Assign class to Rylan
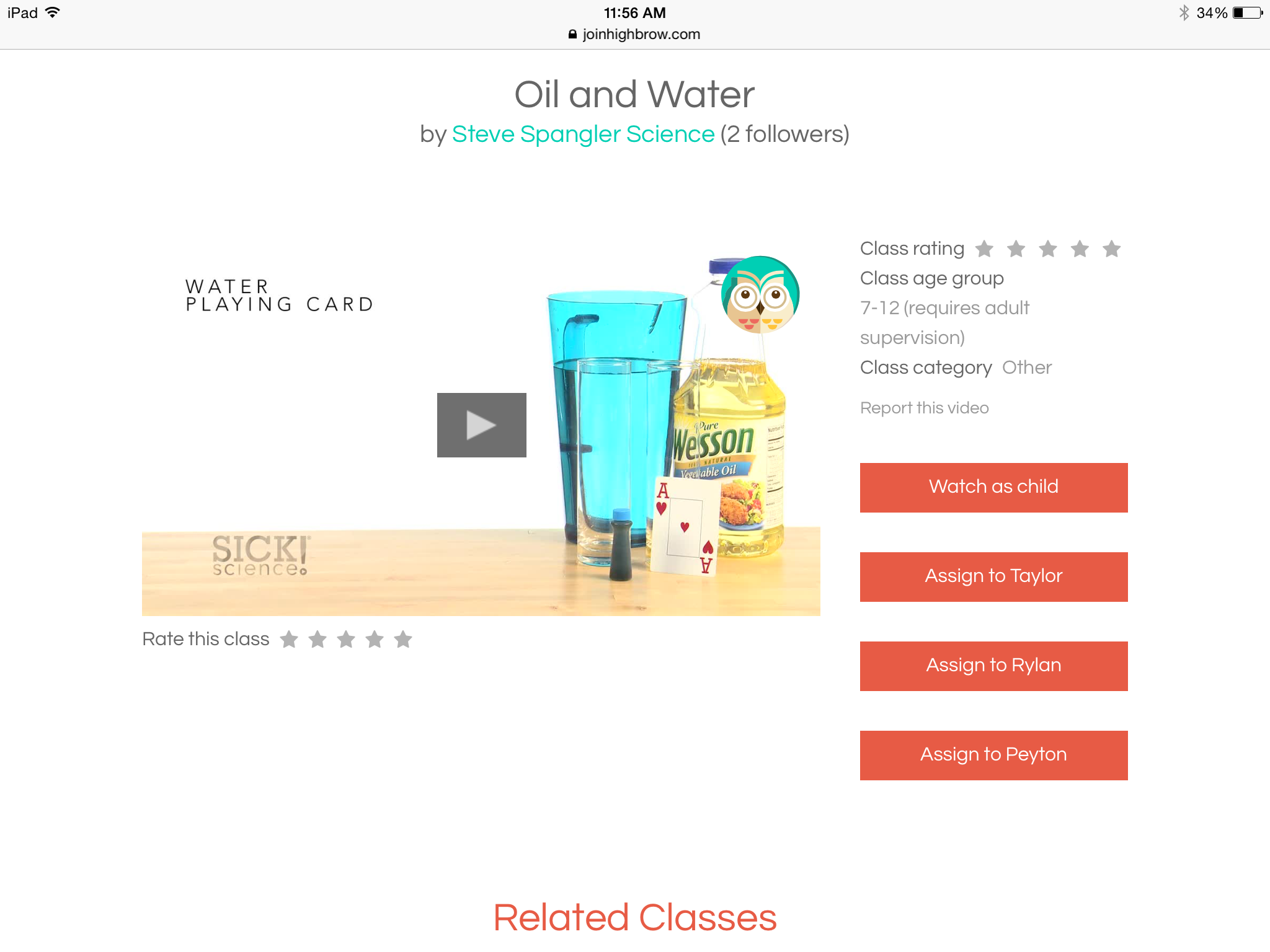This screenshot has height=952, width=1270. (993, 666)
